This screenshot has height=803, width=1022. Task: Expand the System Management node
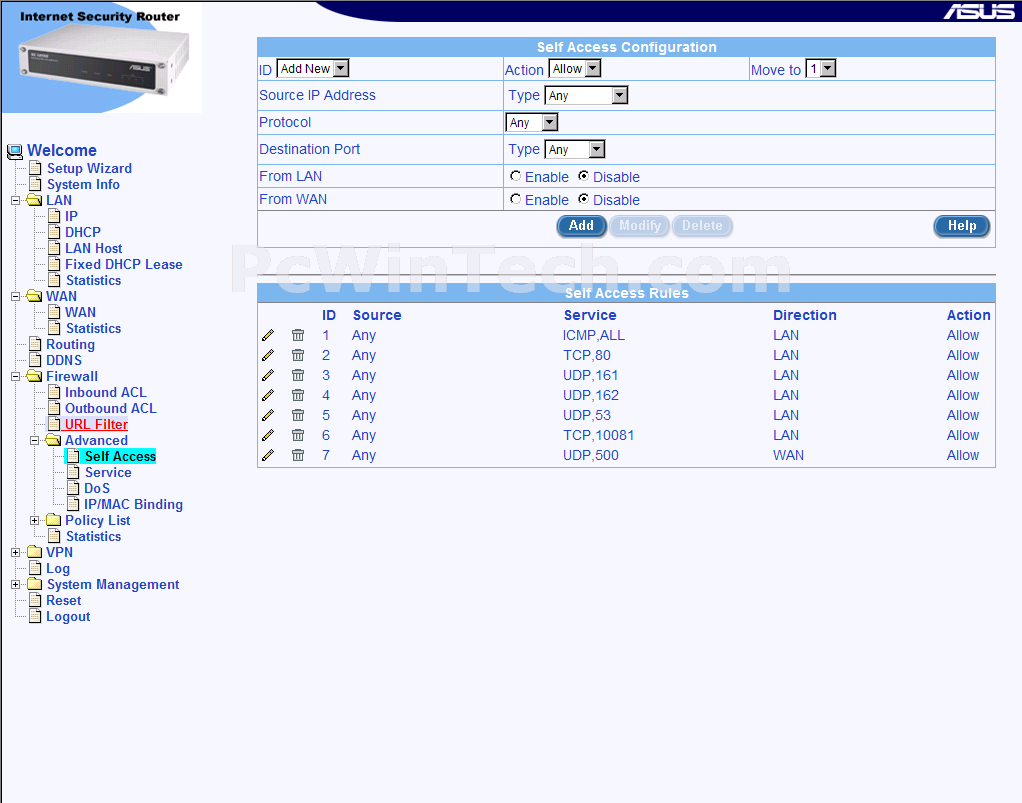tap(16, 585)
